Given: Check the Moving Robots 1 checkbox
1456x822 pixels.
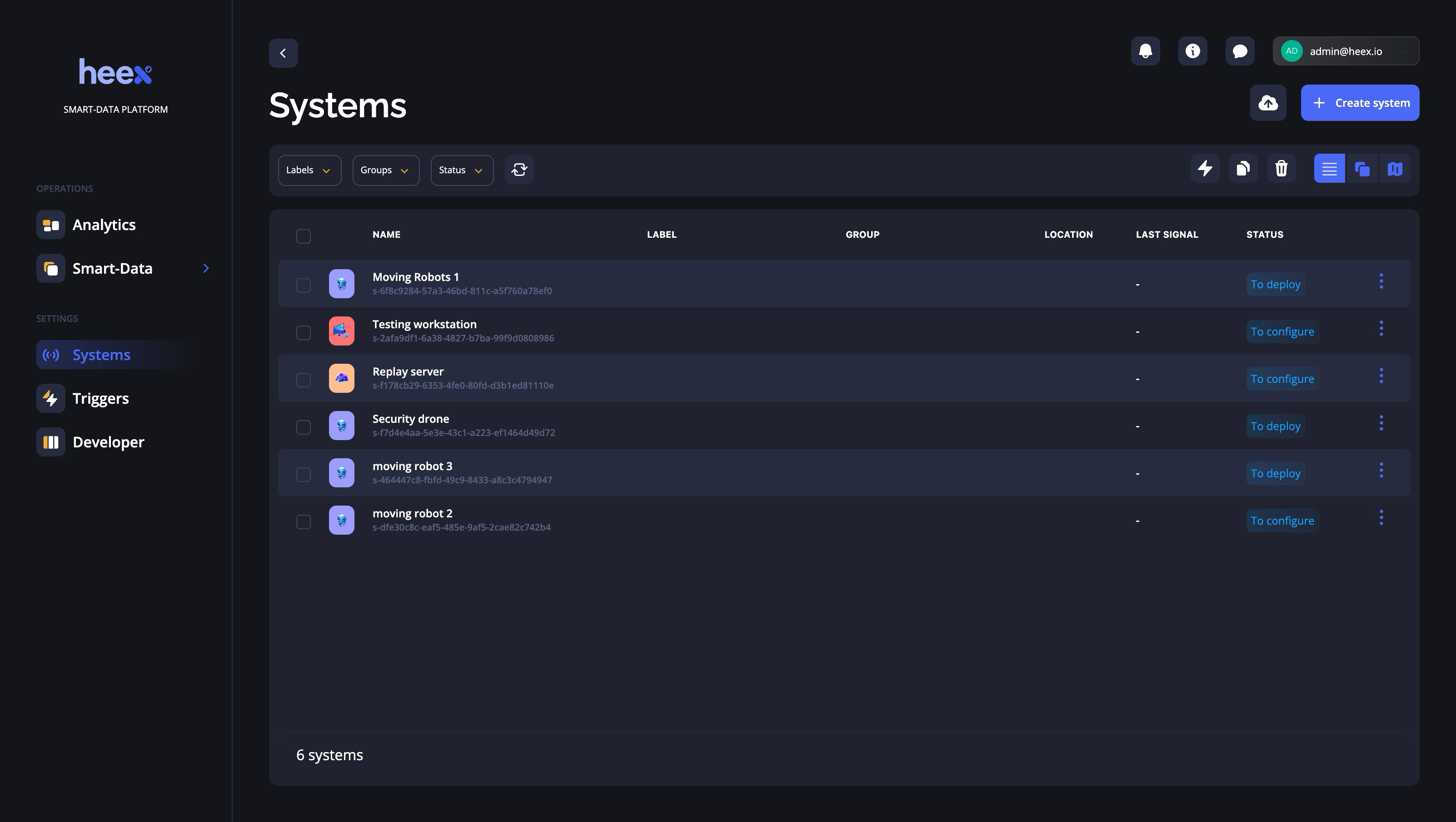Looking at the screenshot, I should [304, 286].
